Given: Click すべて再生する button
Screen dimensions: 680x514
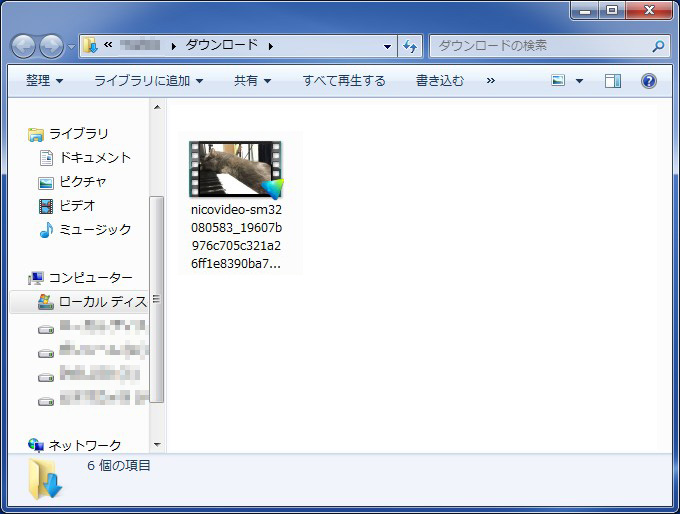Looking at the screenshot, I should [x=344, y=81].
